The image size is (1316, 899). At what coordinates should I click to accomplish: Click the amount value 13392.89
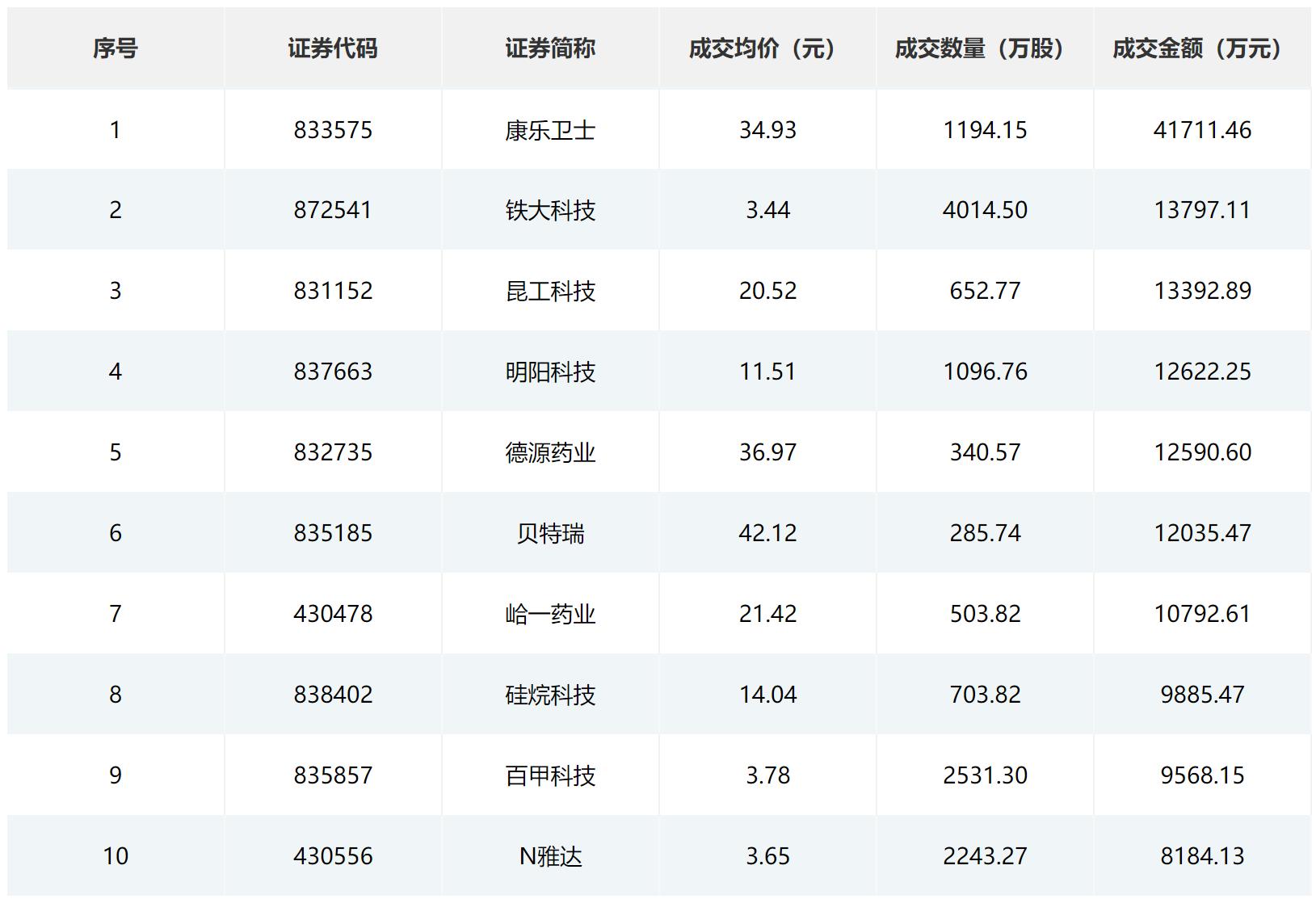(1202, 291)
